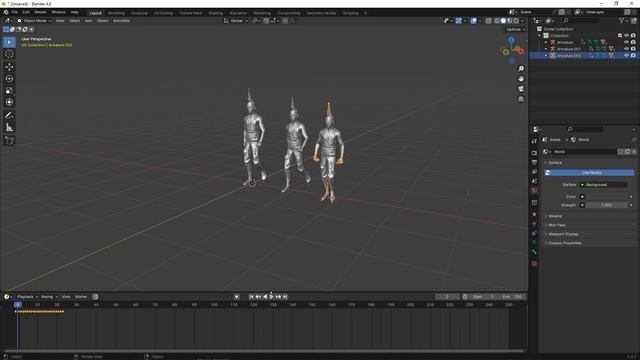The width and height of the screenshot is (640, 360).
Task: Select the Scale tool
Action: click(x=9, y=90)
